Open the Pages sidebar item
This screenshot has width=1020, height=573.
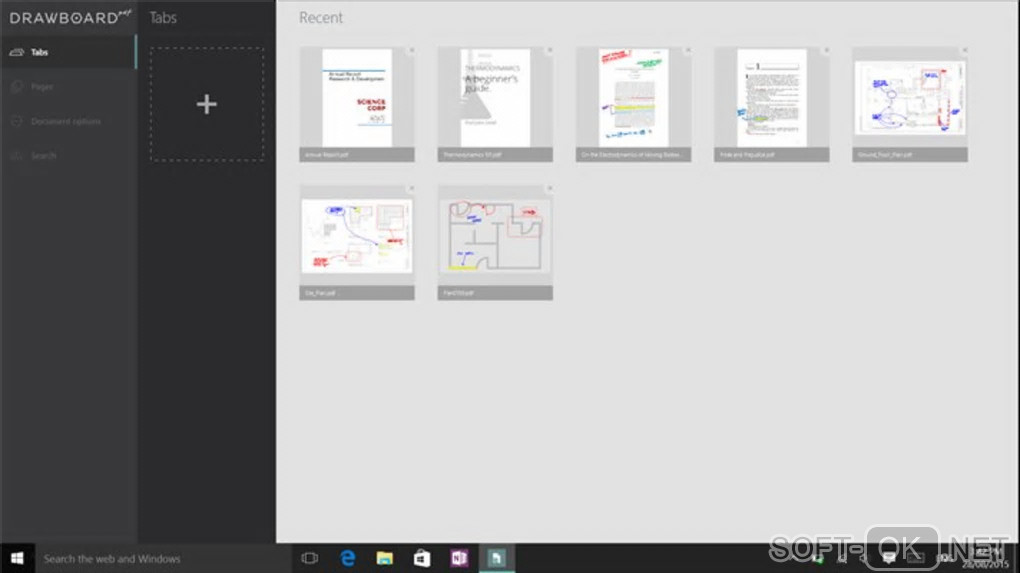[x=68, y=87]
